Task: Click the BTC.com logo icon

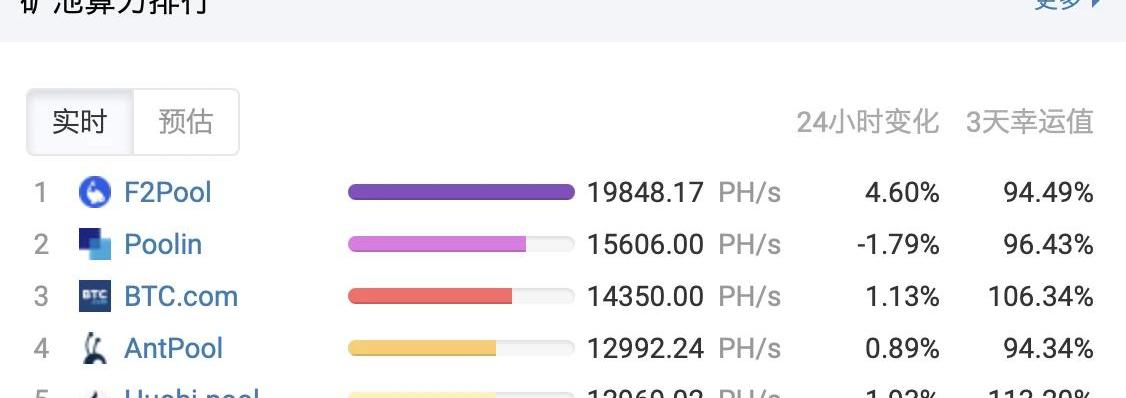Action: click(x=95, y=296)
